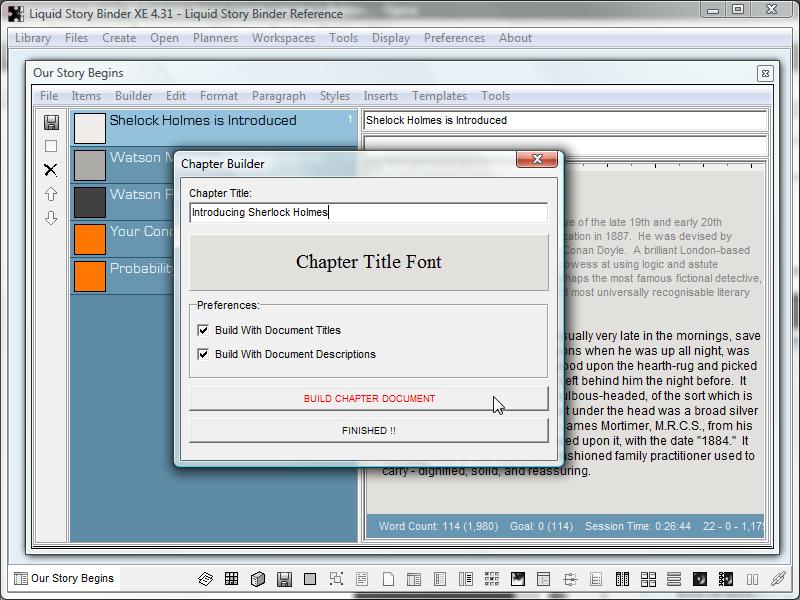The height and width of the screenshot is (600, 800).
Task: Open the Workspaces menu
Action: point(283,38)
